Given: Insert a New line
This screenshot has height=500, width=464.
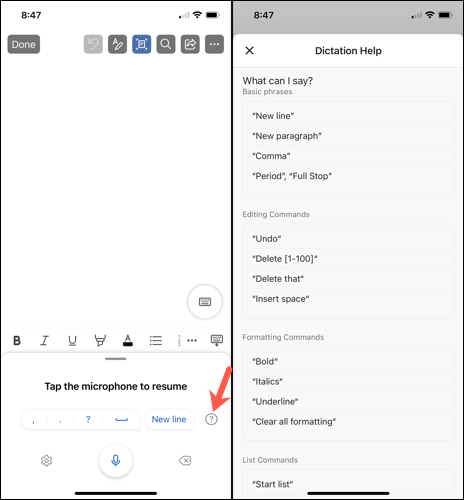Looking at the screenshot, I should point(169,419).
